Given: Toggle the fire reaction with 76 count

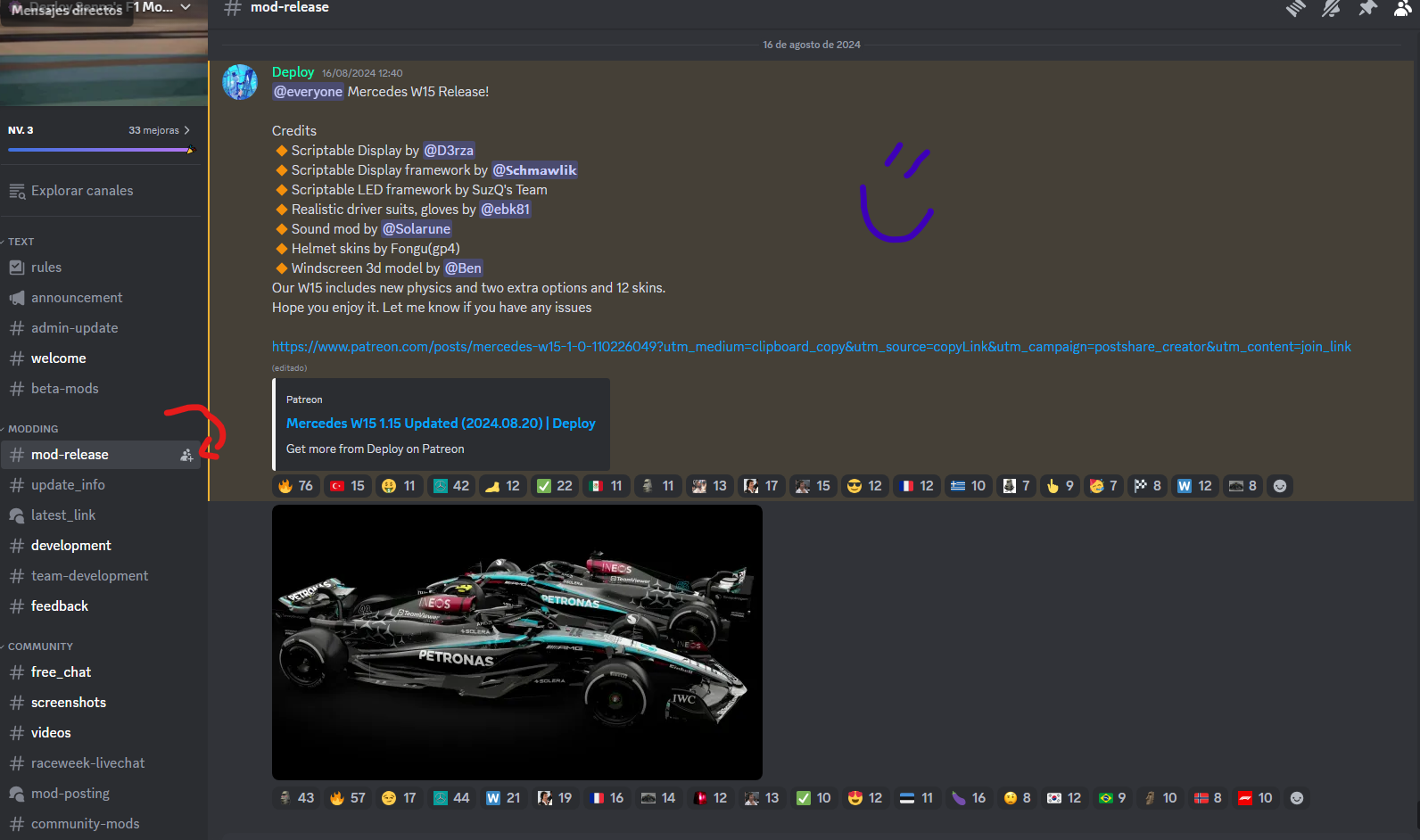Looking at the screenshot, I should click(295, 486).
